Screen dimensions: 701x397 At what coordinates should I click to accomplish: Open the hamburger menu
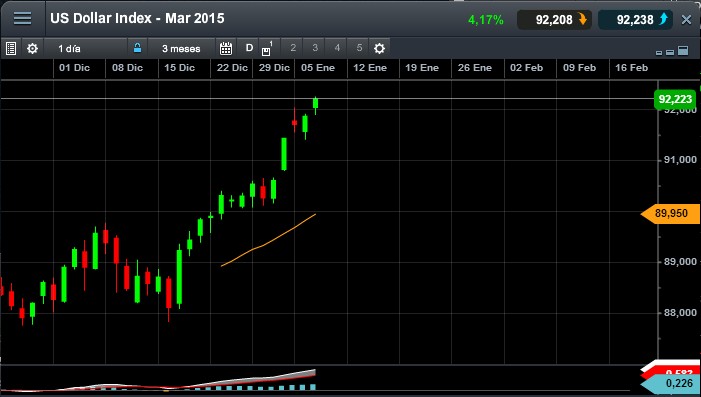22,18
